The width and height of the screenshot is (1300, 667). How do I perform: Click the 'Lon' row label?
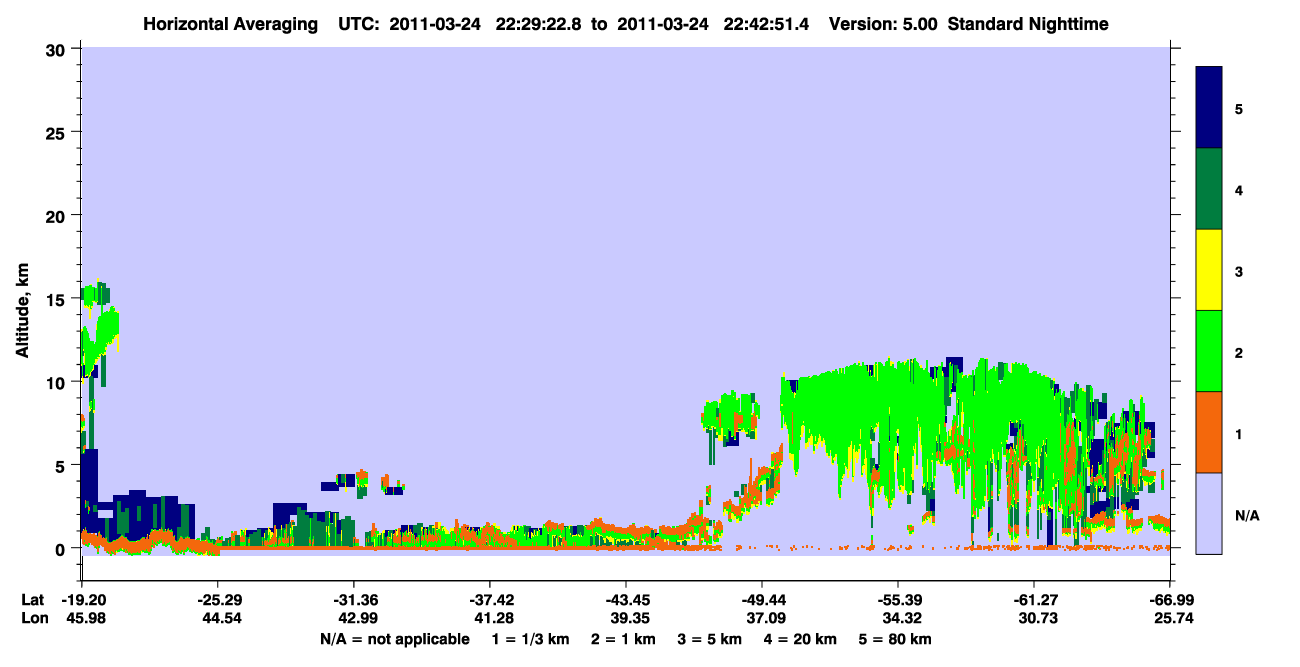(x=33, y=618)
